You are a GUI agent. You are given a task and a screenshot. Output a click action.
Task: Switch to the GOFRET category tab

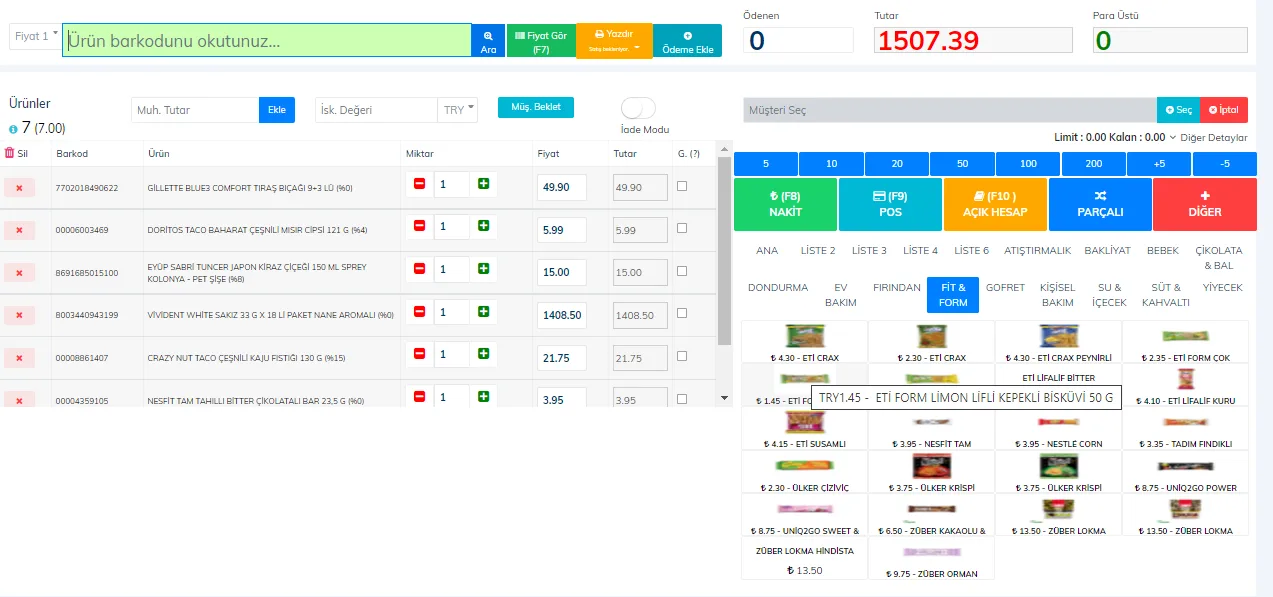tap(1005, 287)
